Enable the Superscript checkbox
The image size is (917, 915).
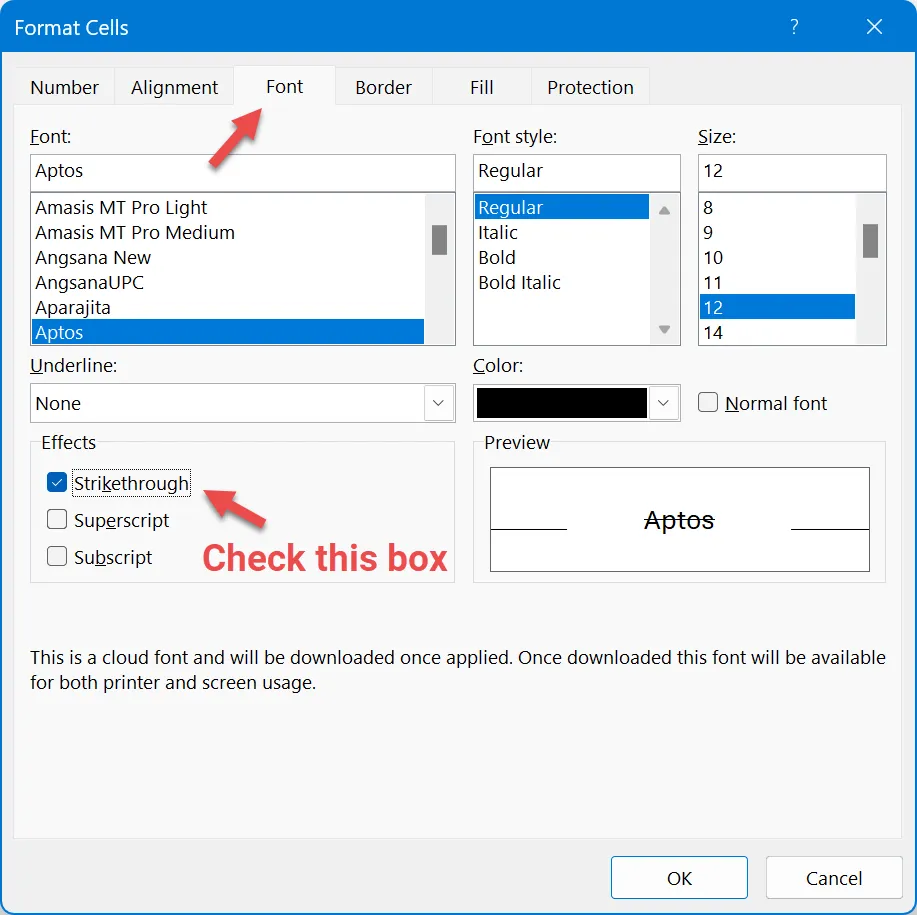57,520
